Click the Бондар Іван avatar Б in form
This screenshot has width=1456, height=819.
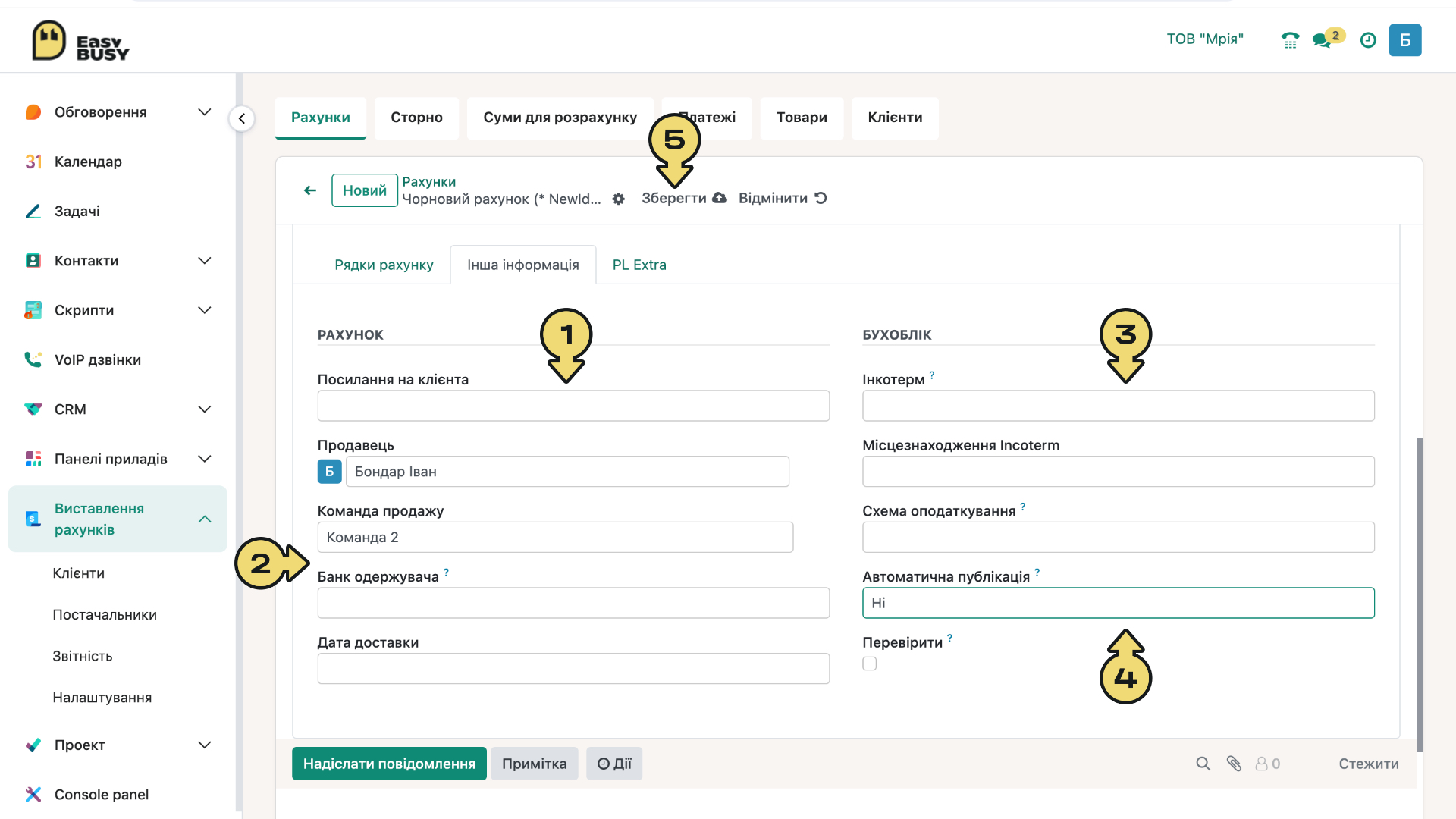pos(329,472)
